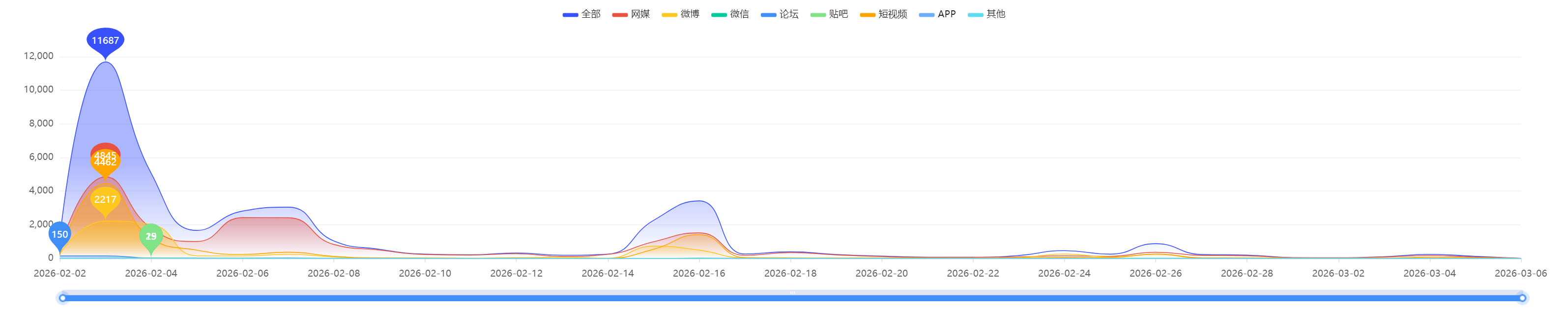Hide the 网媒 series via legend
Image resolution: width=1568 pixels, height=315 pixels.
[631, 14]
